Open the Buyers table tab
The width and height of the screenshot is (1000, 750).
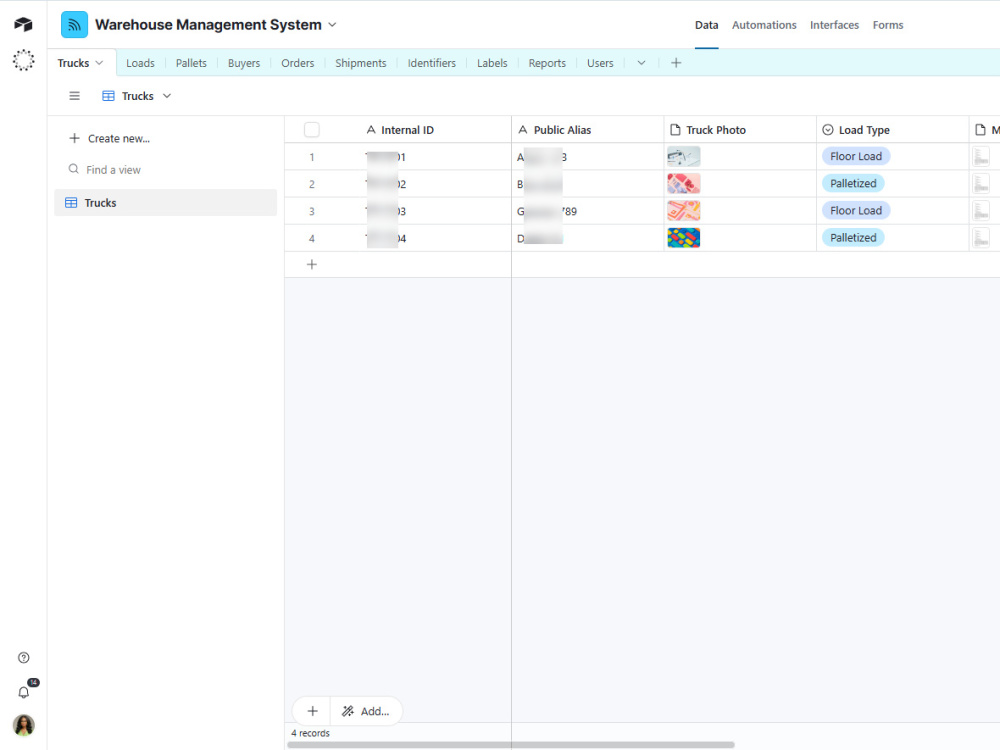click(244, 63)
